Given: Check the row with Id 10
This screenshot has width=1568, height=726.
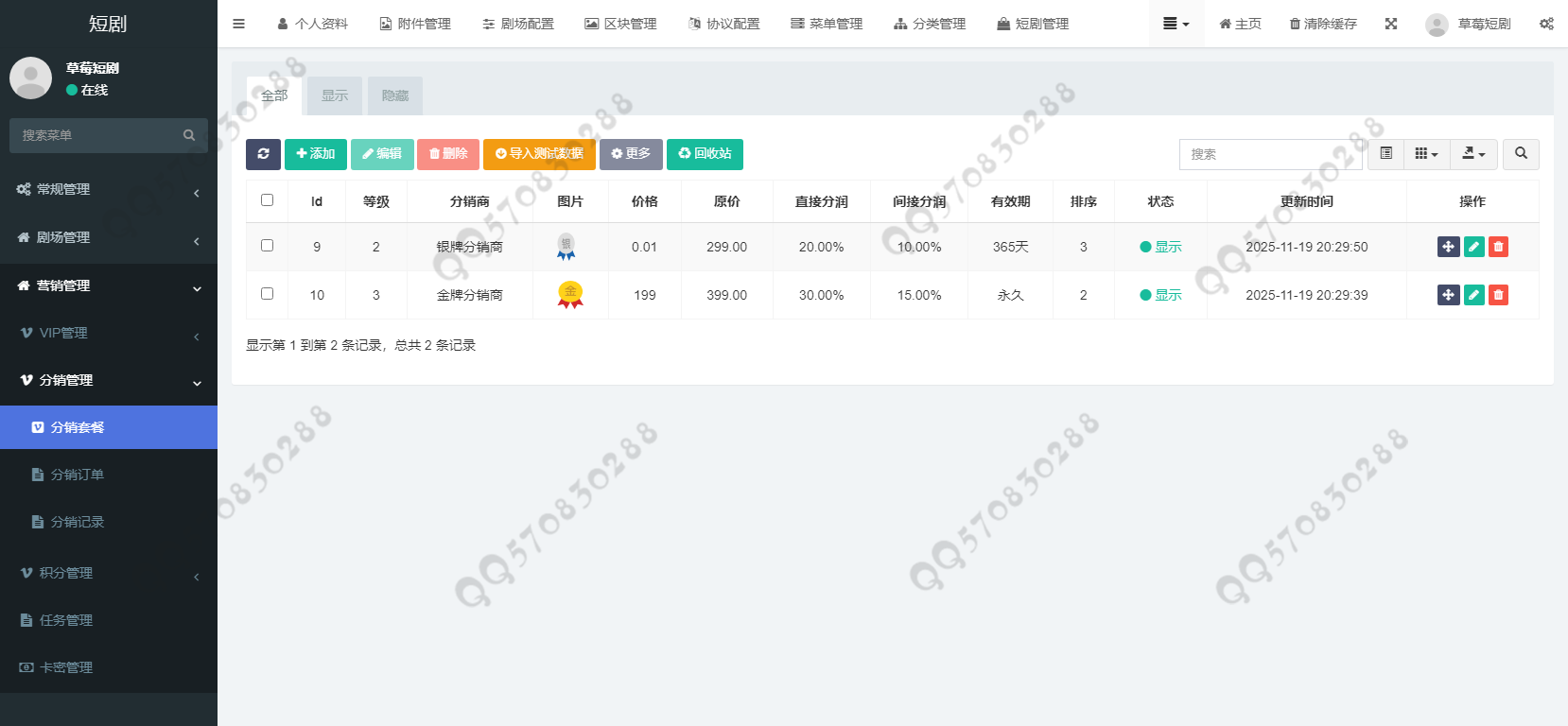Looking at the screenshot, I should [267, 294].
